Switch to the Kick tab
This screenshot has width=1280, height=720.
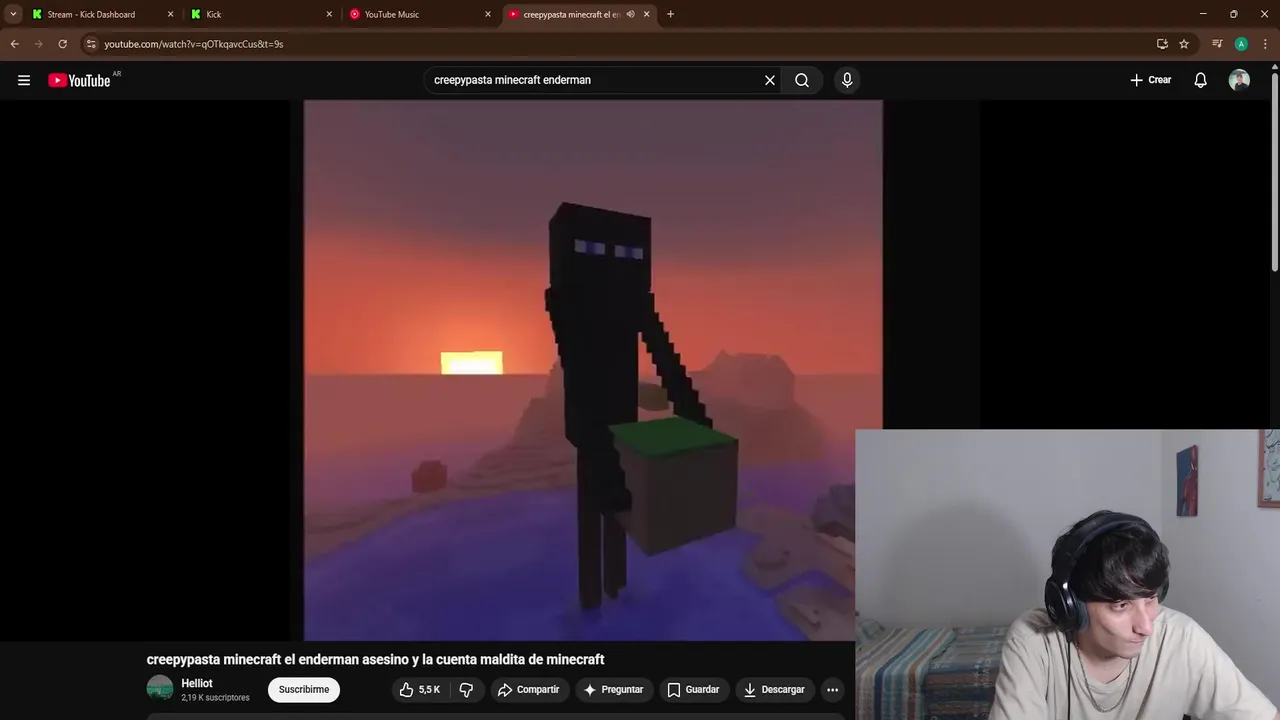260,14
